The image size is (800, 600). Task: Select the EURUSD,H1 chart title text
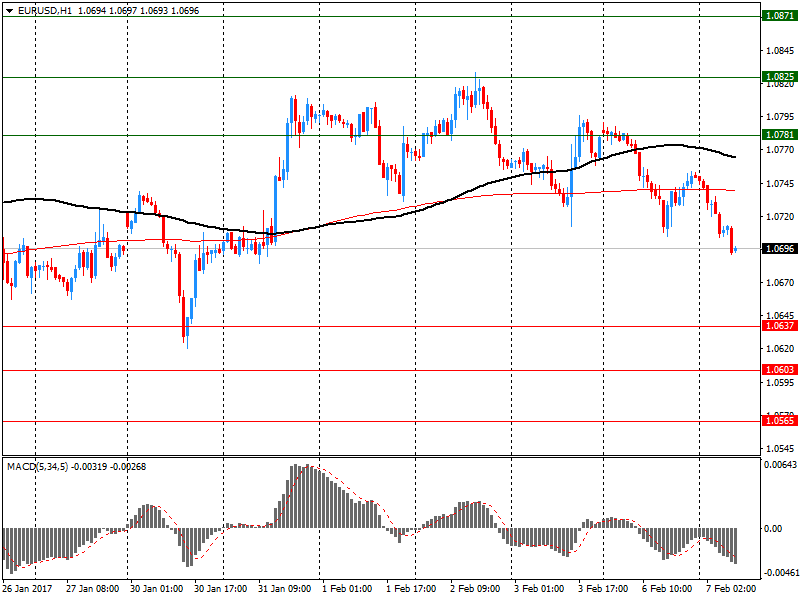(x=45, y=11)
